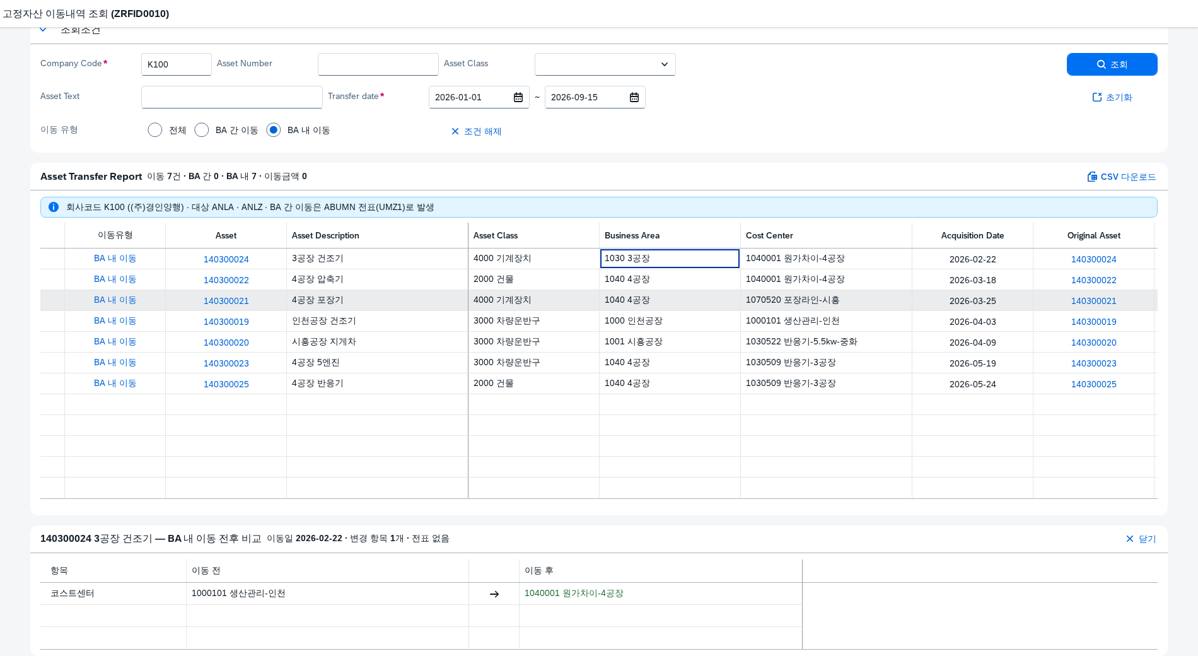Image resolution: width=1198 pixels, height=656 pixels.
Task: Download the report via CSV 다운로드
Action: (1122, 176)
